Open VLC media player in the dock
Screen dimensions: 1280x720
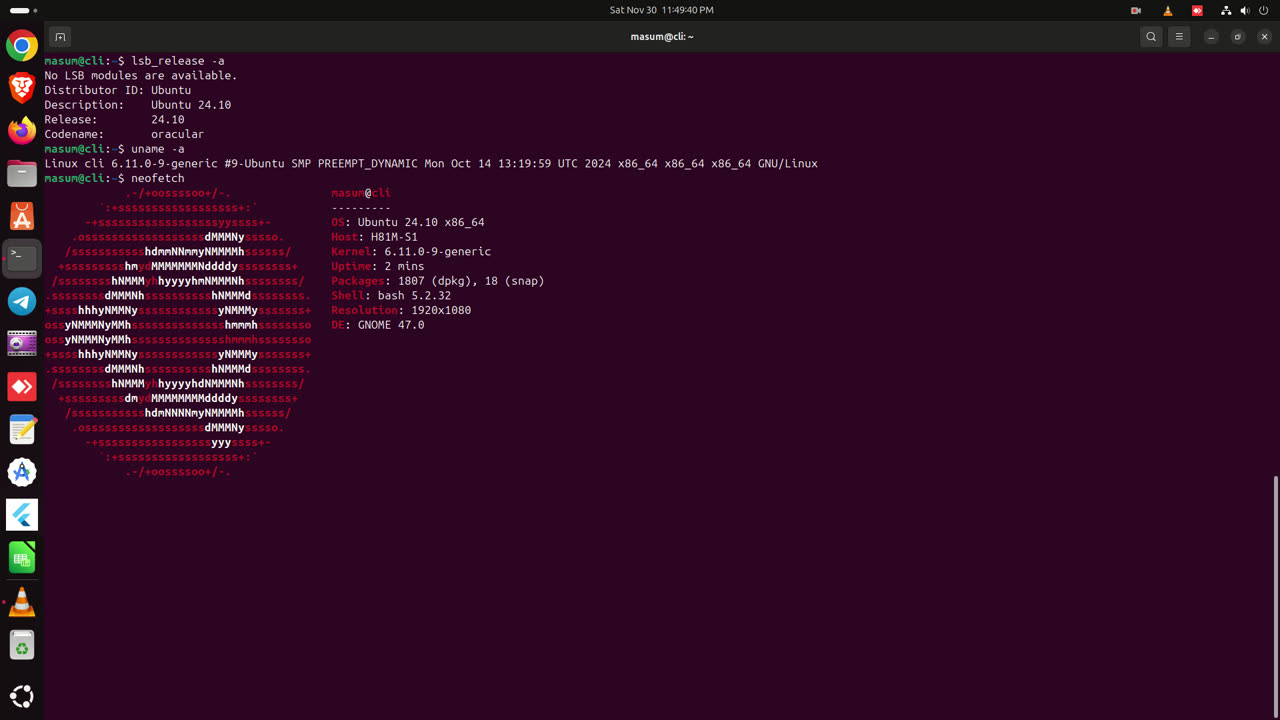click(x=22, y=602)
